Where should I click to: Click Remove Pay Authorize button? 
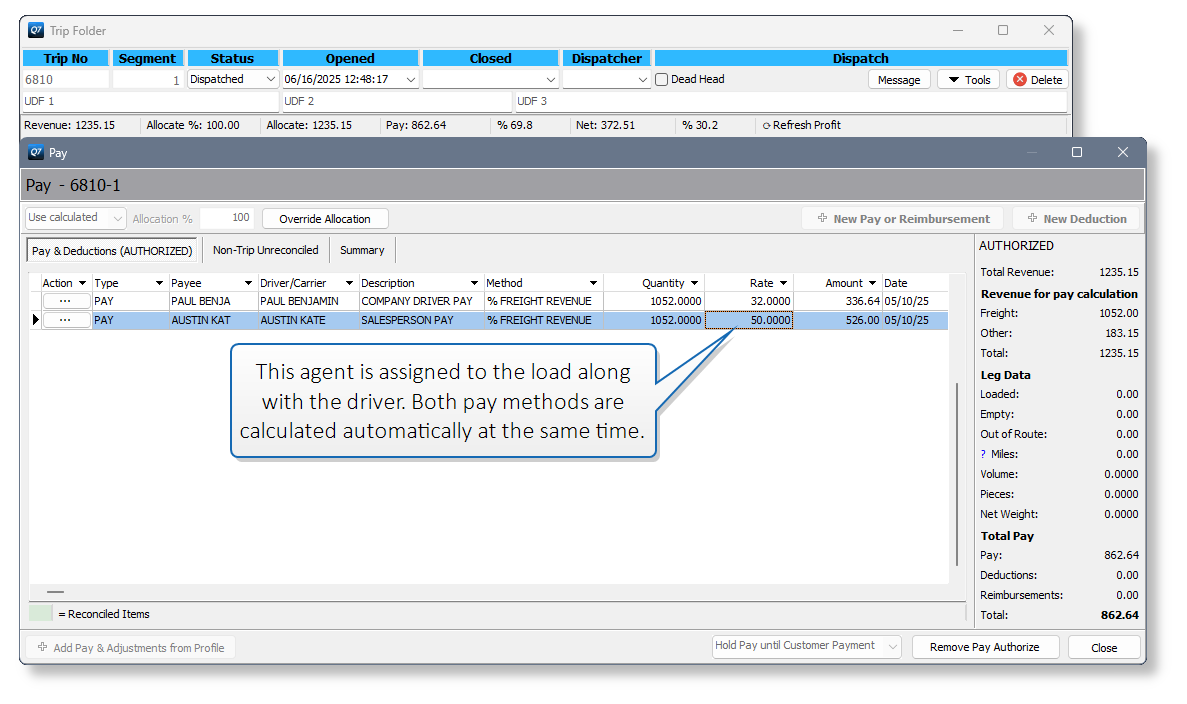pyautogui.click(x=984, y=647)
